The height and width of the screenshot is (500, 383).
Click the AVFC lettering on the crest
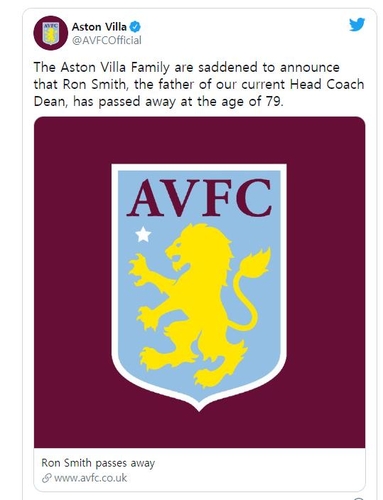(199, 198)
